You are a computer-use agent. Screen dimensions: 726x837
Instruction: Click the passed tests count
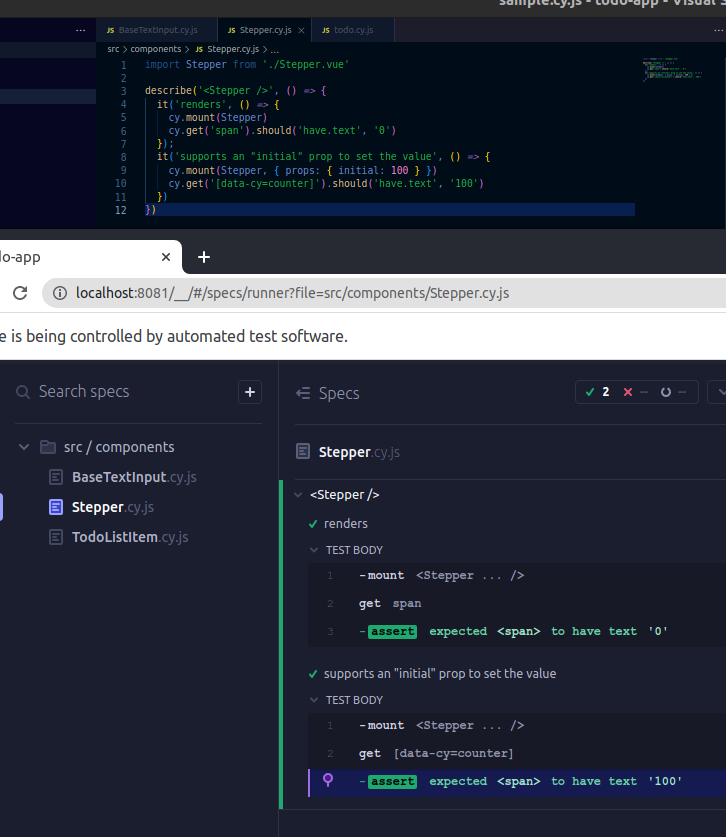point(598,392)
